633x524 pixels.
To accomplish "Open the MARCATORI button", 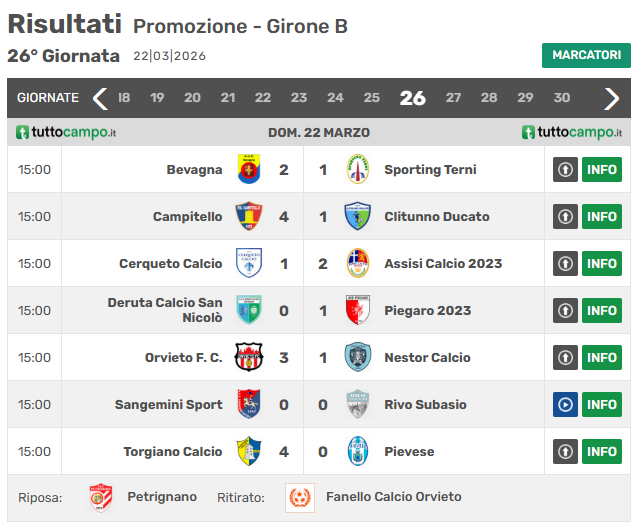I will (x=586, y=56).
